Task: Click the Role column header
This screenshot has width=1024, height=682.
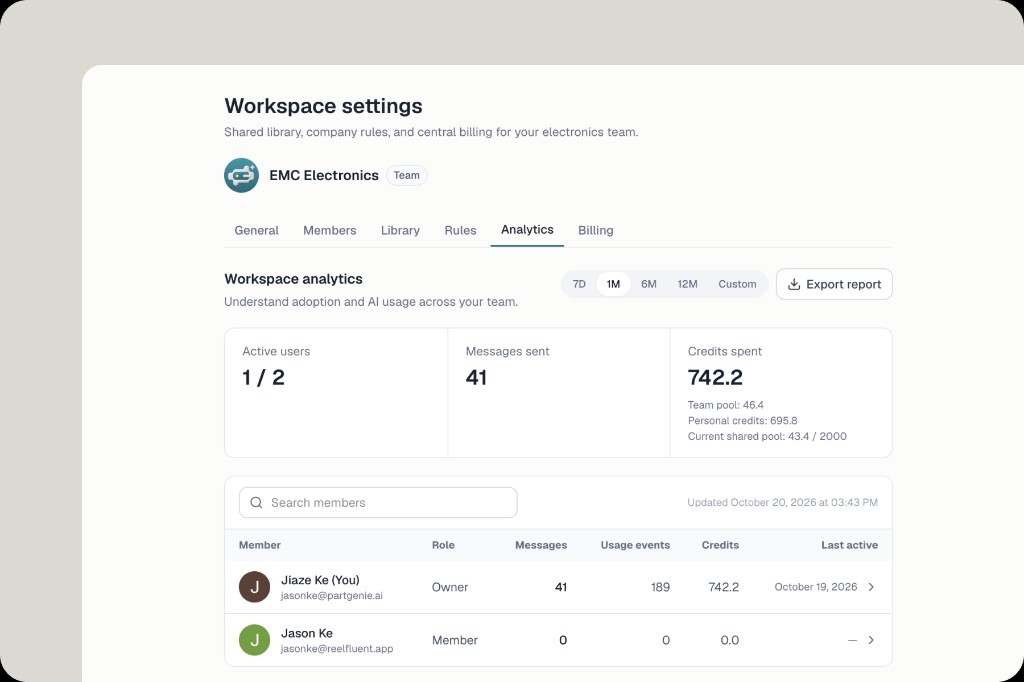Action: [x=443, y=545]
